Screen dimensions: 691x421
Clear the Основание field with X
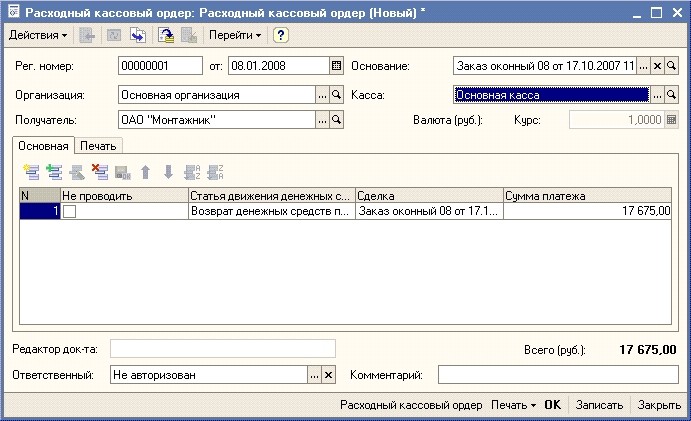(657, 66)
